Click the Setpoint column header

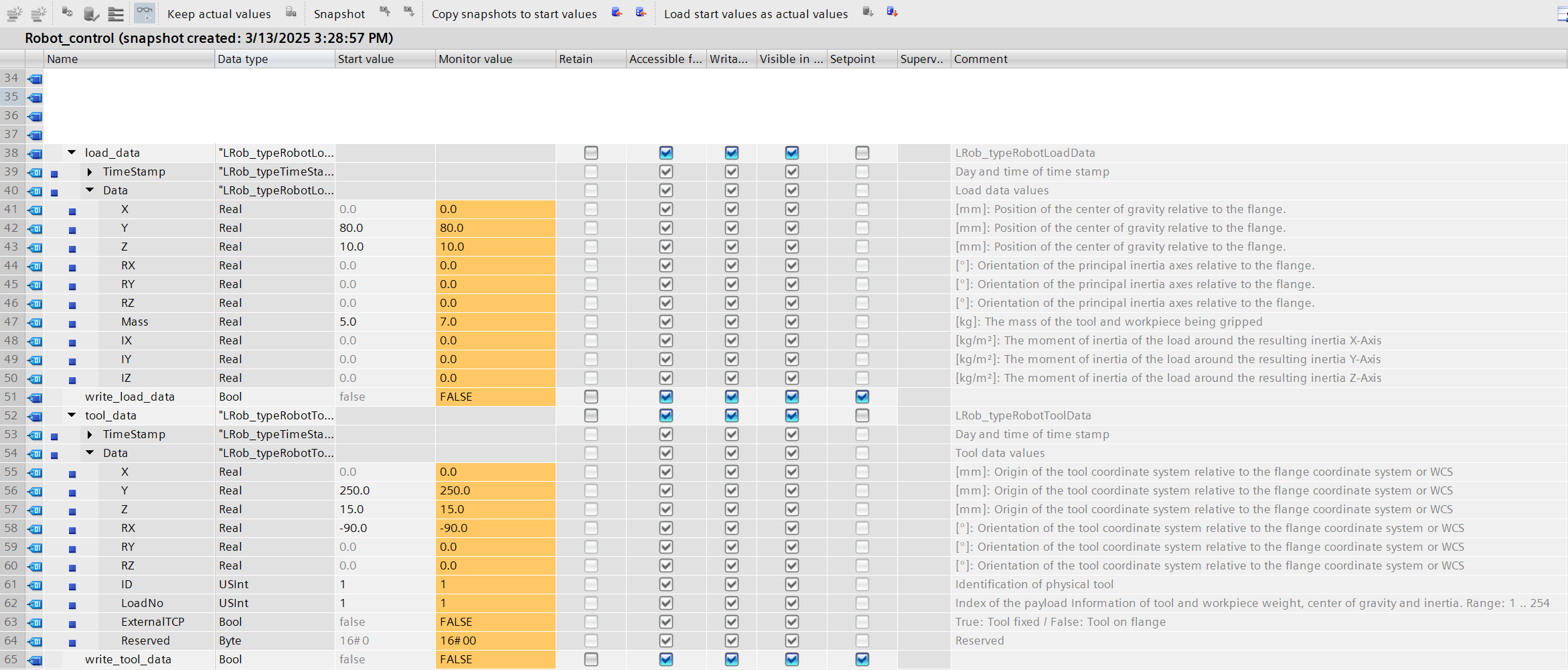(x=862, y=59)
